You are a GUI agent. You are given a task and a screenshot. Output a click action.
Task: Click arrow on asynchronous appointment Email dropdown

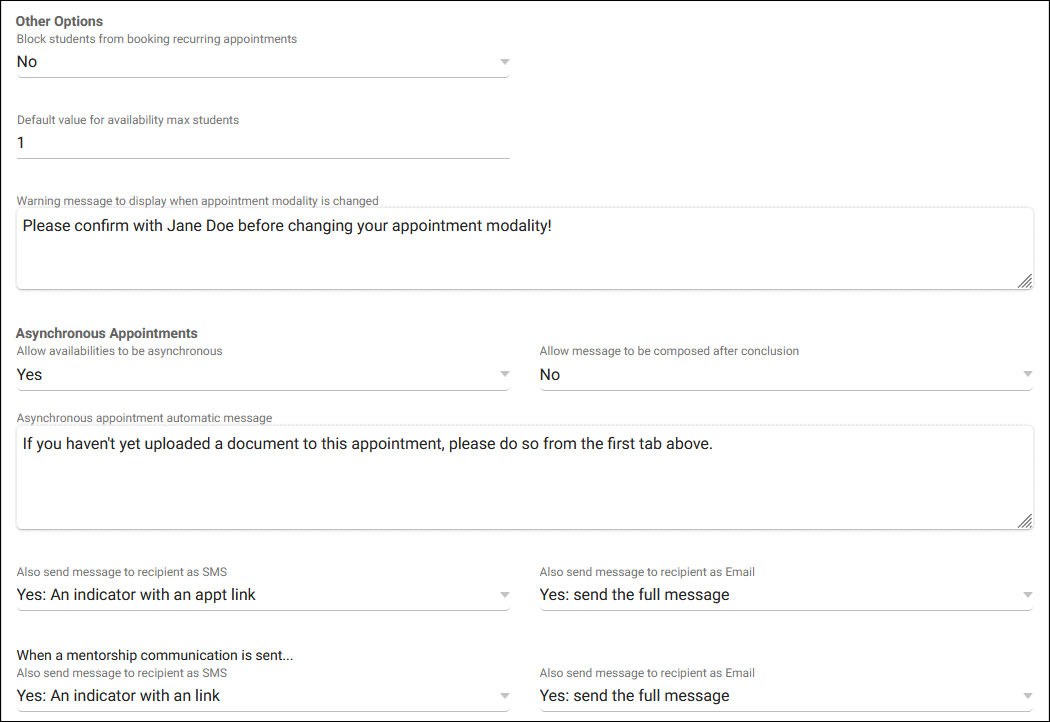point(1027,595)
